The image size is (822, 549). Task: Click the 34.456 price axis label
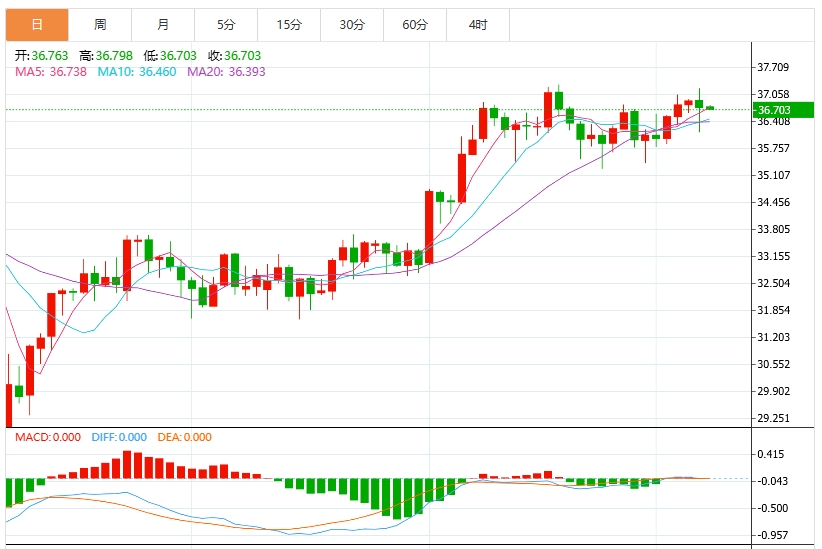773,202
